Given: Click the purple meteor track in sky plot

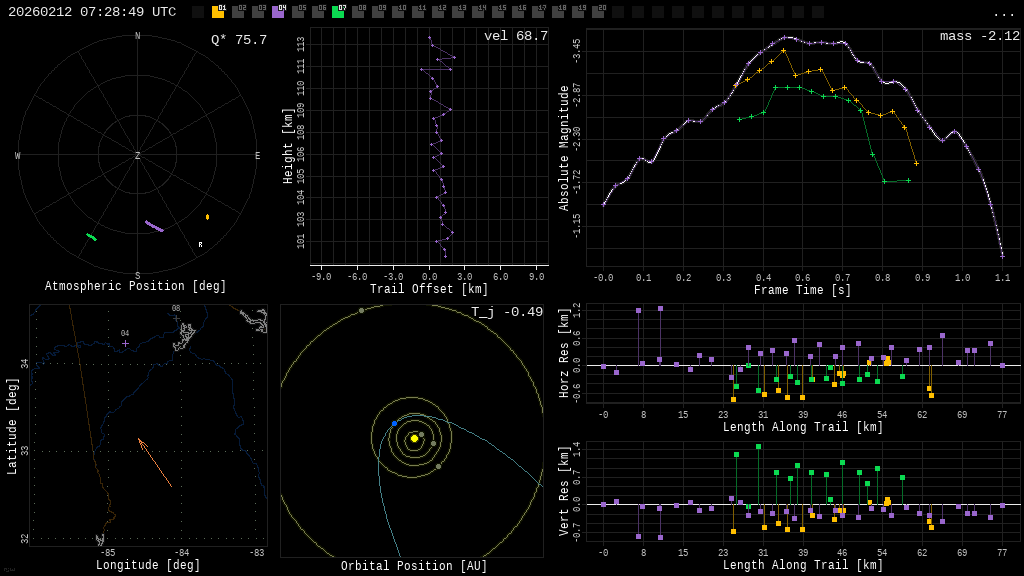Looking at the screenshot, I should pyautogui.click(x=154, y=226).
